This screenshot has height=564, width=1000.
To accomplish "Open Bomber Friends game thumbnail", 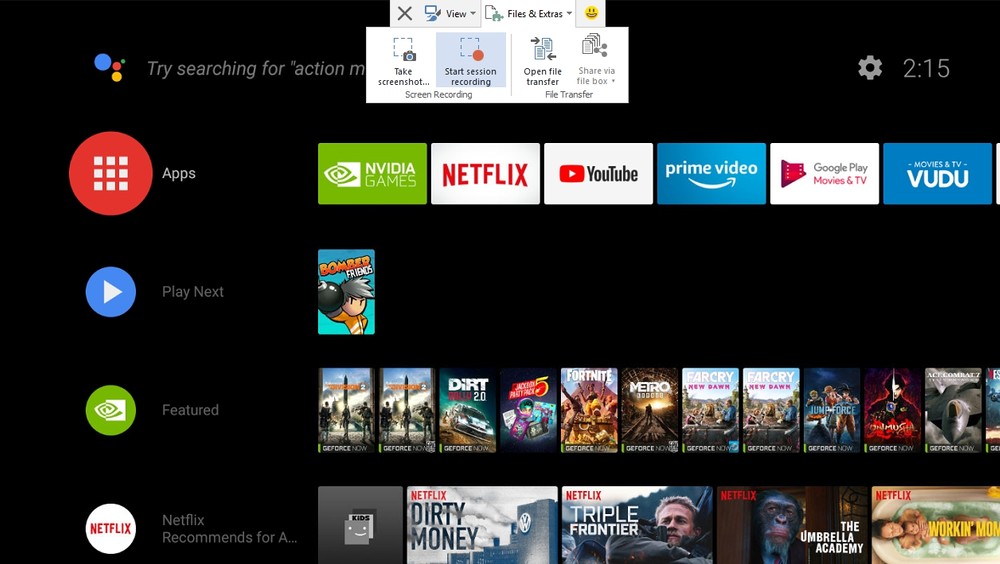I will 346,292.
